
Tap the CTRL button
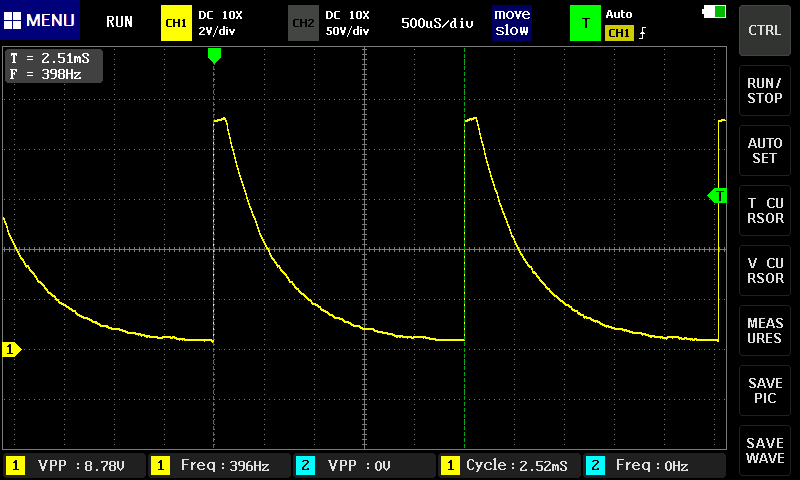click(x=764, y=31)
